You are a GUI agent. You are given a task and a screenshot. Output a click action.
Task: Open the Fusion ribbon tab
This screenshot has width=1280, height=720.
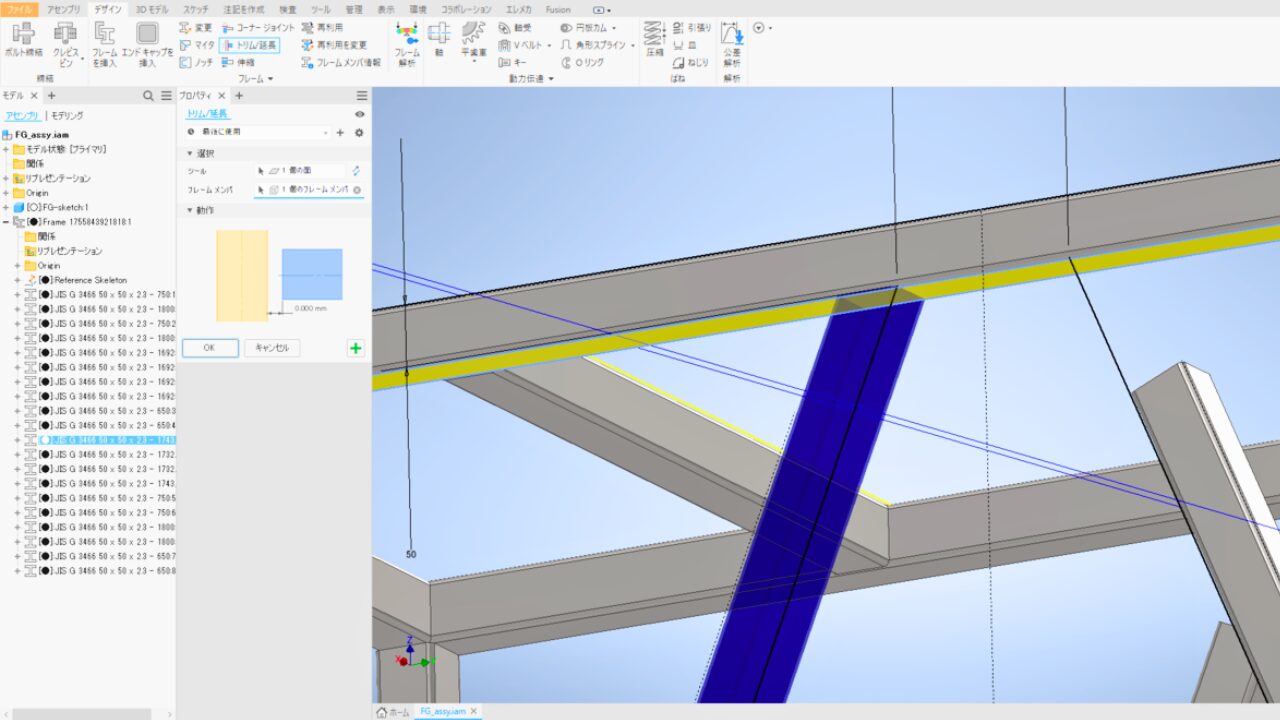[x=558, y=9]
